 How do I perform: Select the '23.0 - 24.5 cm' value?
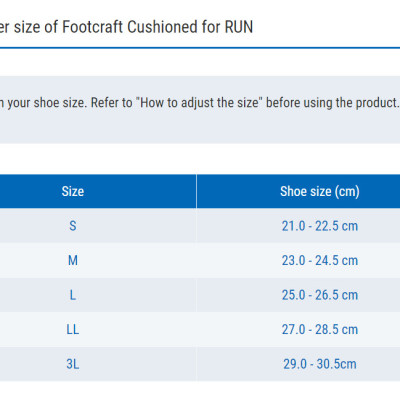click(x=320, y=260)
